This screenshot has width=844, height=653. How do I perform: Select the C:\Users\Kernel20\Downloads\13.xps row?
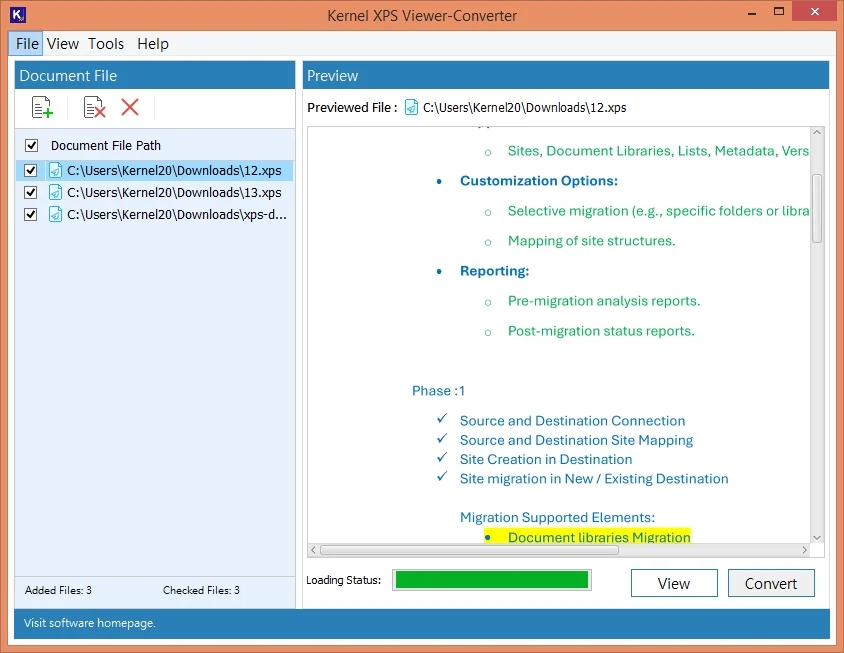[x=155, y=193]
